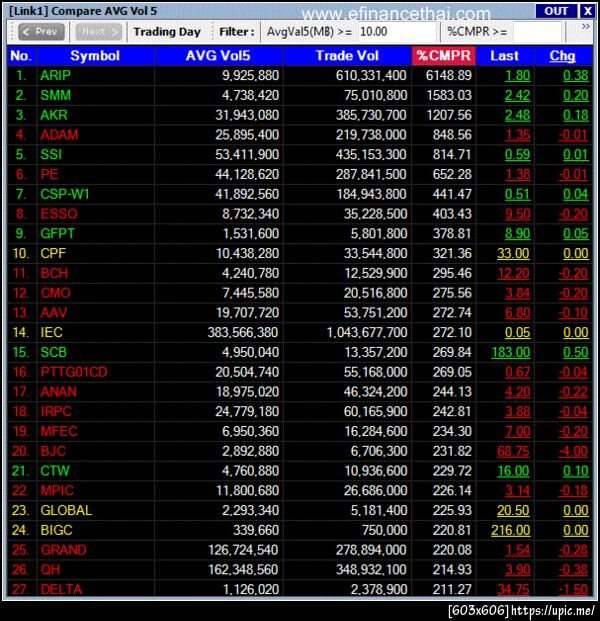Select the GFPT symbol
This screenshot has width=600, height=621.
coord(57,234)
